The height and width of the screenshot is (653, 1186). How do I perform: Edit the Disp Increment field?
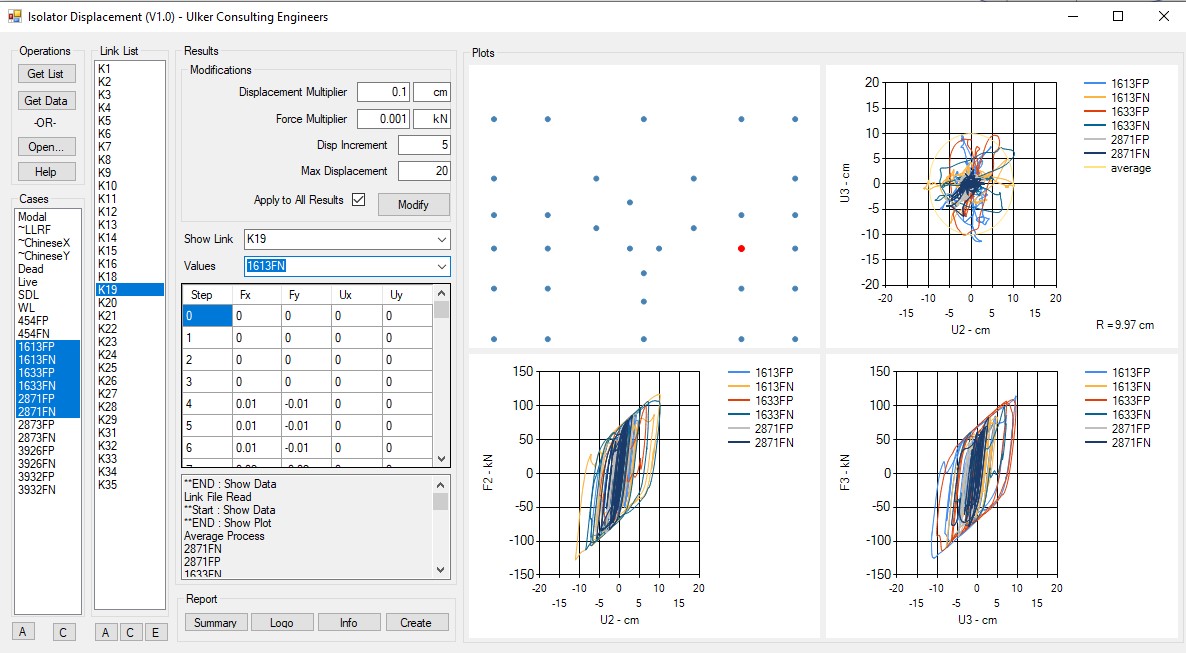[424, 145]
